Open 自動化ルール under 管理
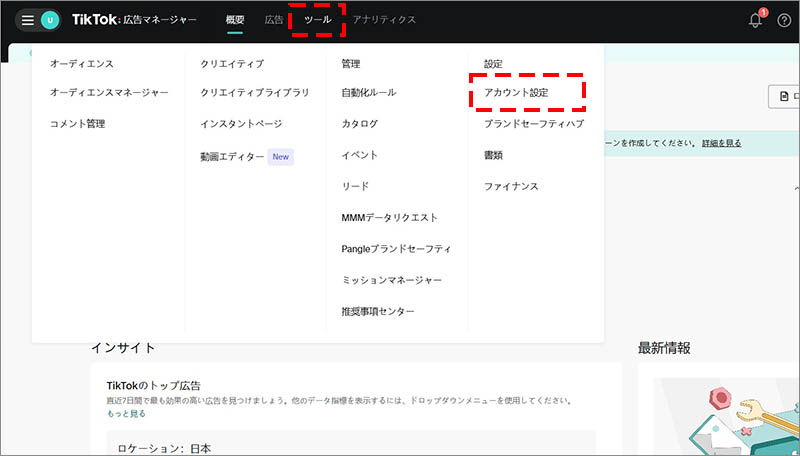 [x=368, y=92]
